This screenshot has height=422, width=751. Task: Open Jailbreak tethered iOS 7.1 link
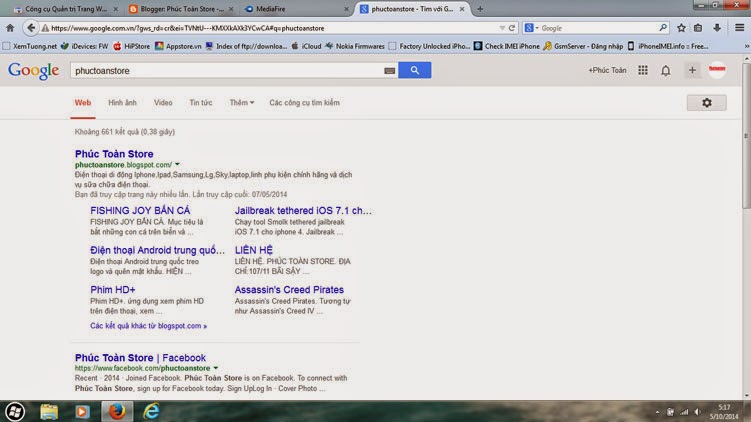click(x=303, y=210)
